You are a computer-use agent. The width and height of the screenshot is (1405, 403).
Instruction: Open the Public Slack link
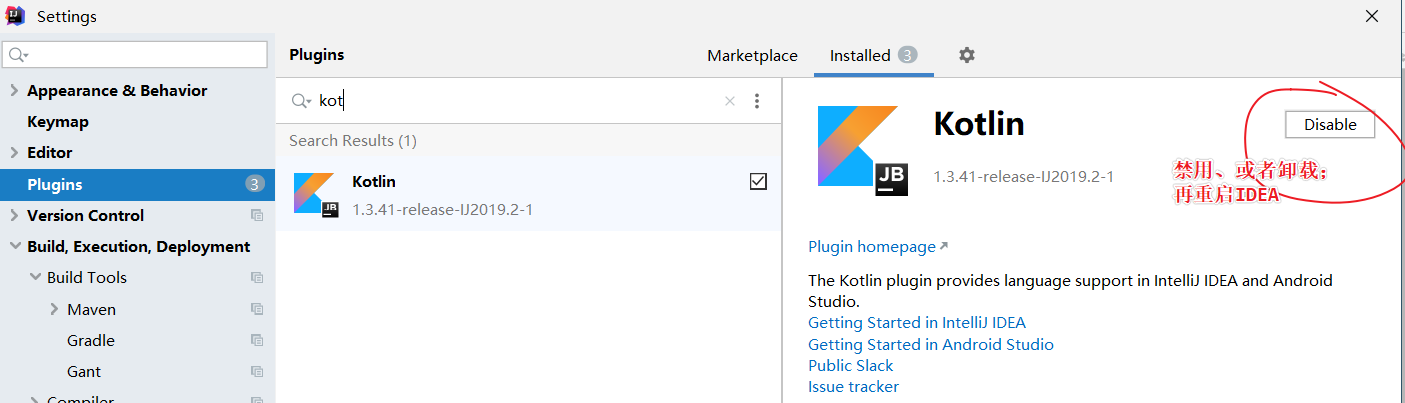tap(851, 366)
